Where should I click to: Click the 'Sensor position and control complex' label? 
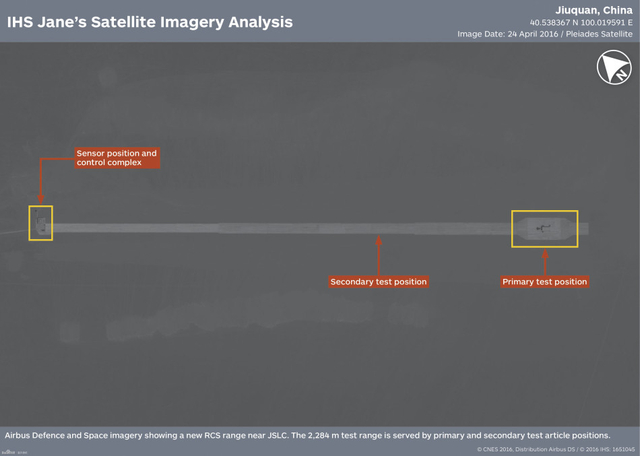pos(117,158)
